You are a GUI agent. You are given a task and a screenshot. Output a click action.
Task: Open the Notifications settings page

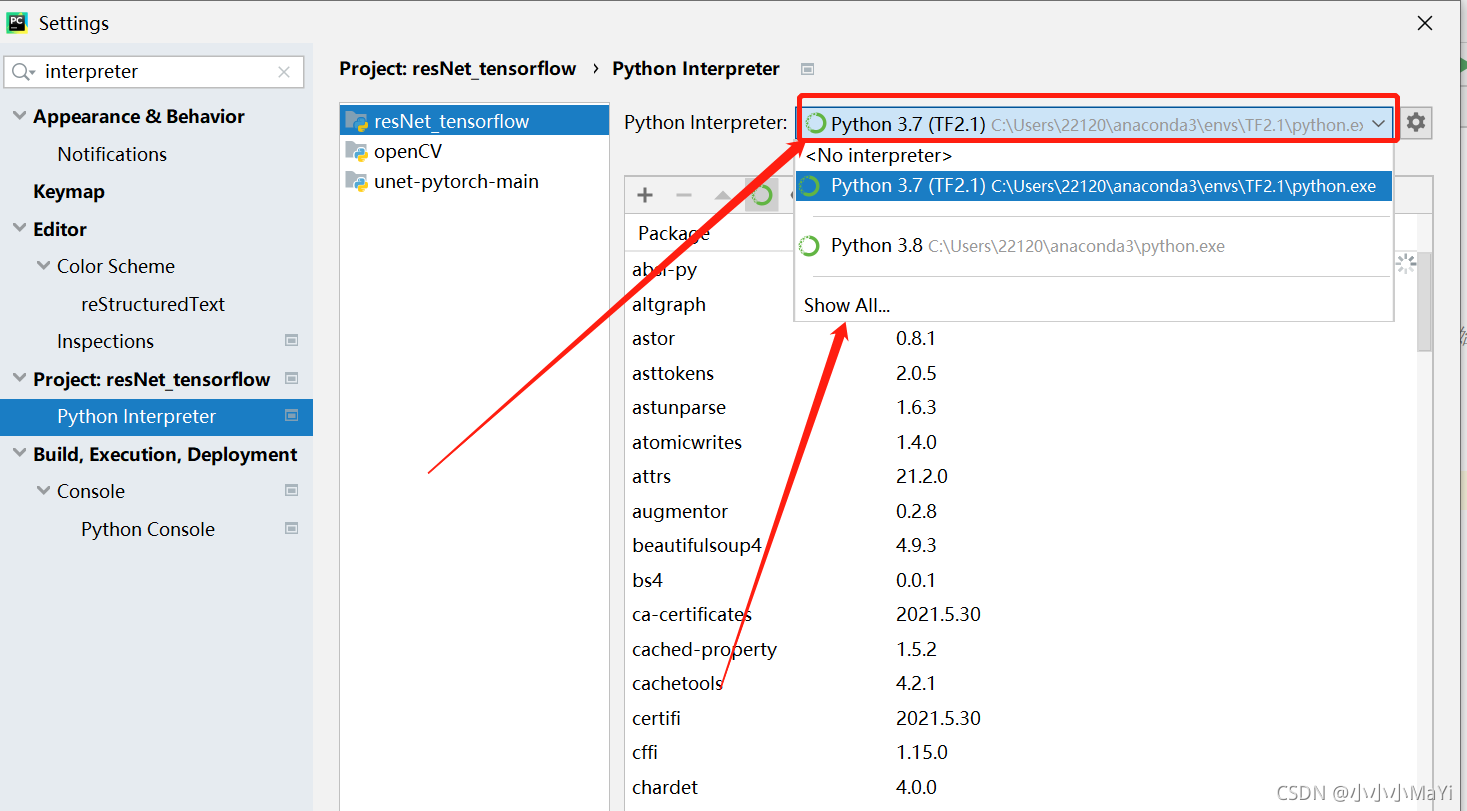(112, 154)
